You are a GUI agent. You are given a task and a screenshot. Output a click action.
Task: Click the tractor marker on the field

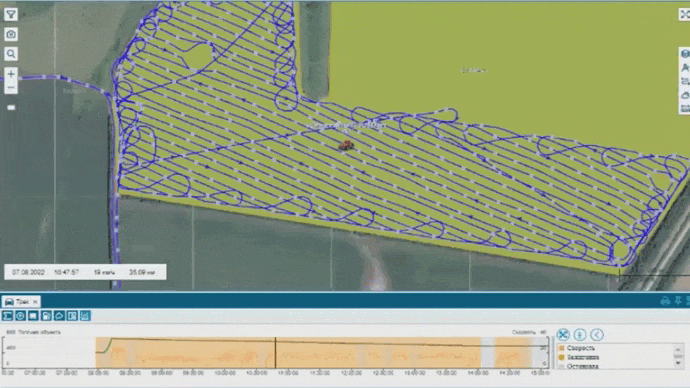(346, 145)
